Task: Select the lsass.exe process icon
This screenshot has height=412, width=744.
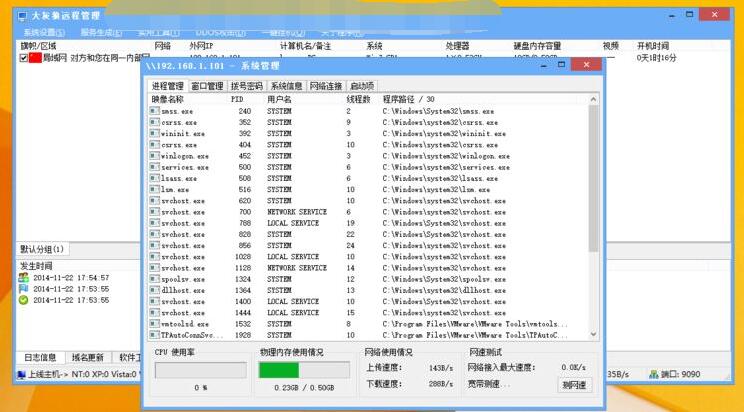Action: click(x=153, y=178)
